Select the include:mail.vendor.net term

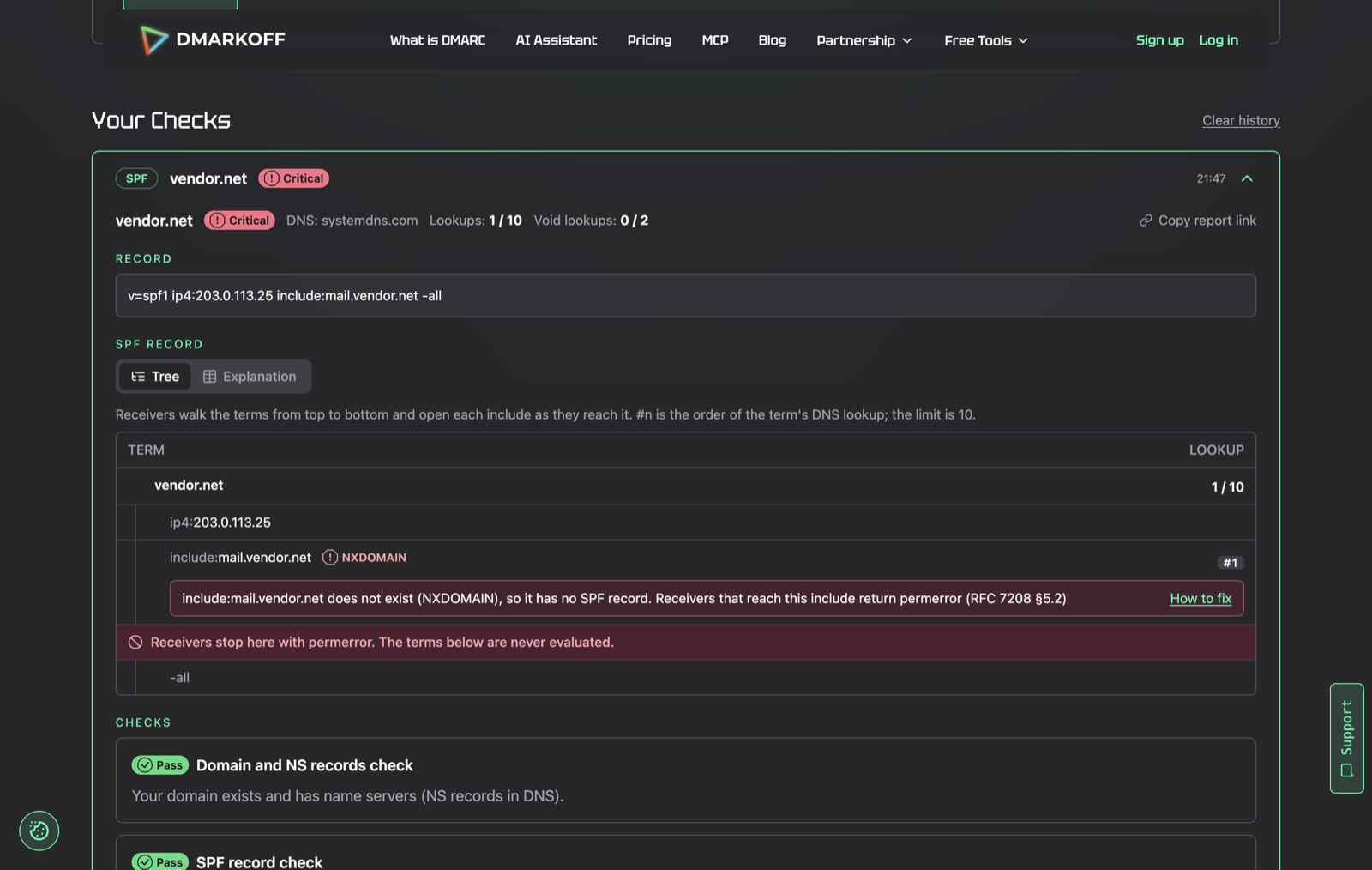[x=240, y=558]
